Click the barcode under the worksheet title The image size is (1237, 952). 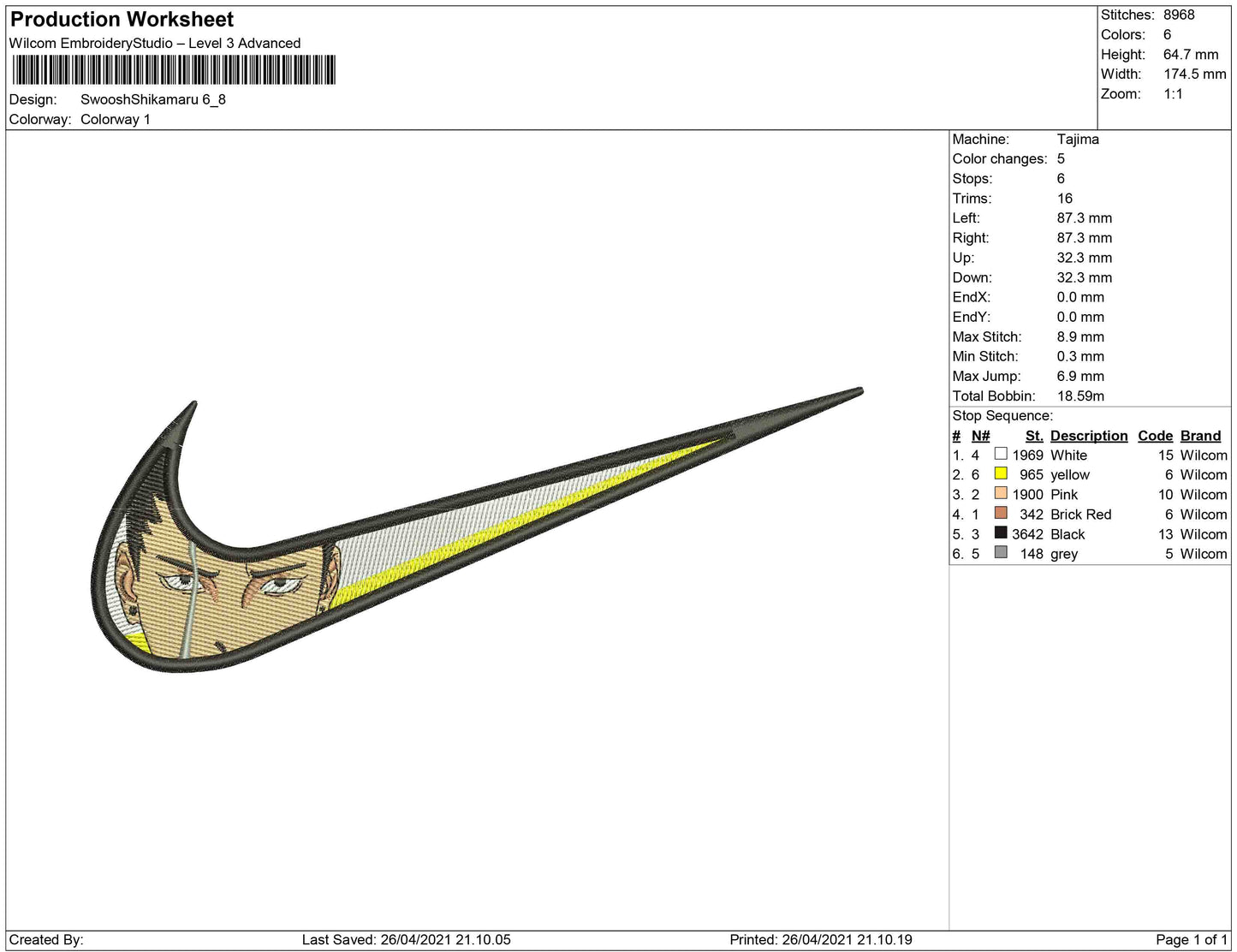pyautogui.click(x=174, y=70)
